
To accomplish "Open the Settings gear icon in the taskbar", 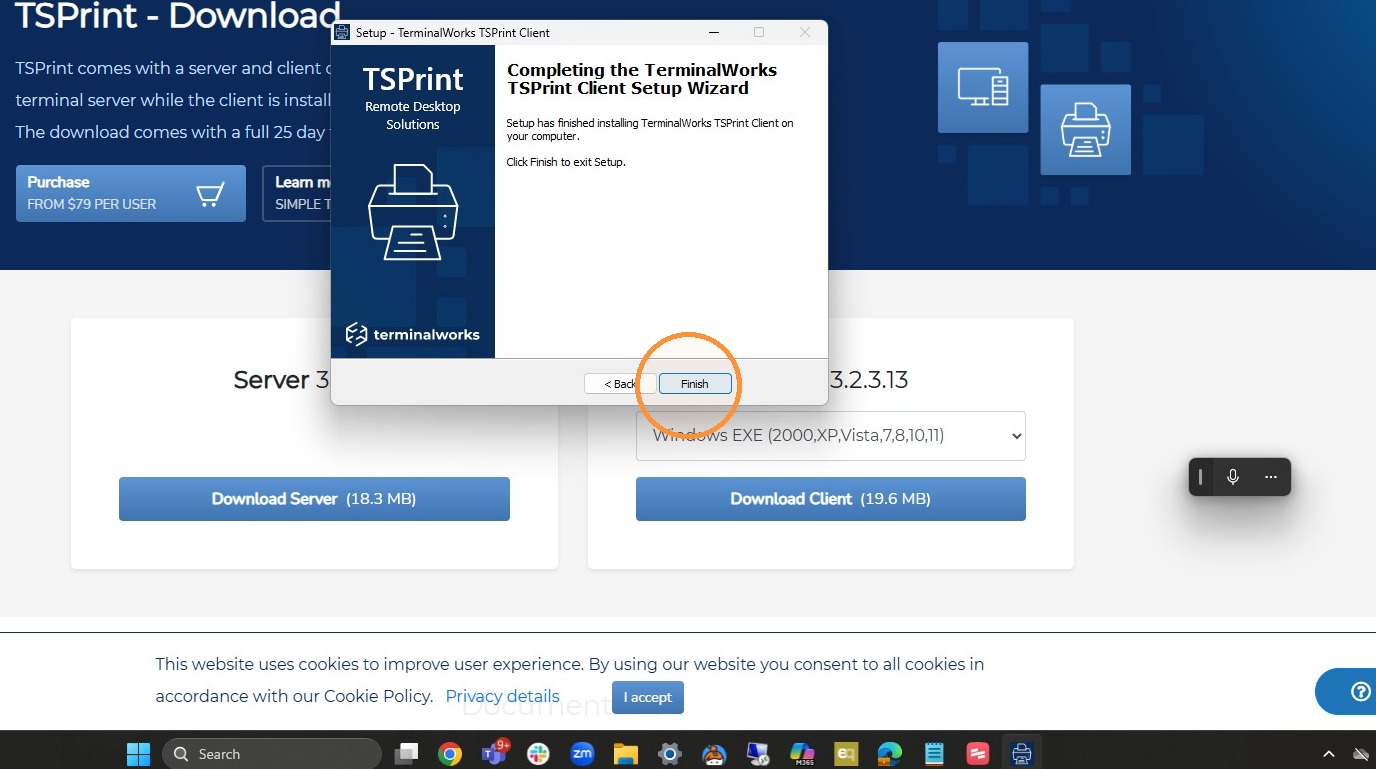I will (x=670, y=753).
